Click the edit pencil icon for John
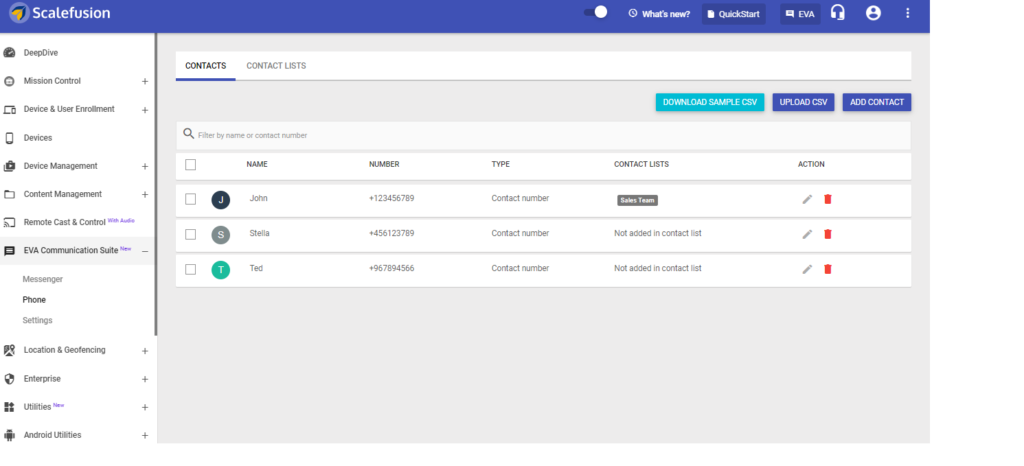Image resolution: width=1024 pixels, height=466 pixels. click(x=807, y=199)
